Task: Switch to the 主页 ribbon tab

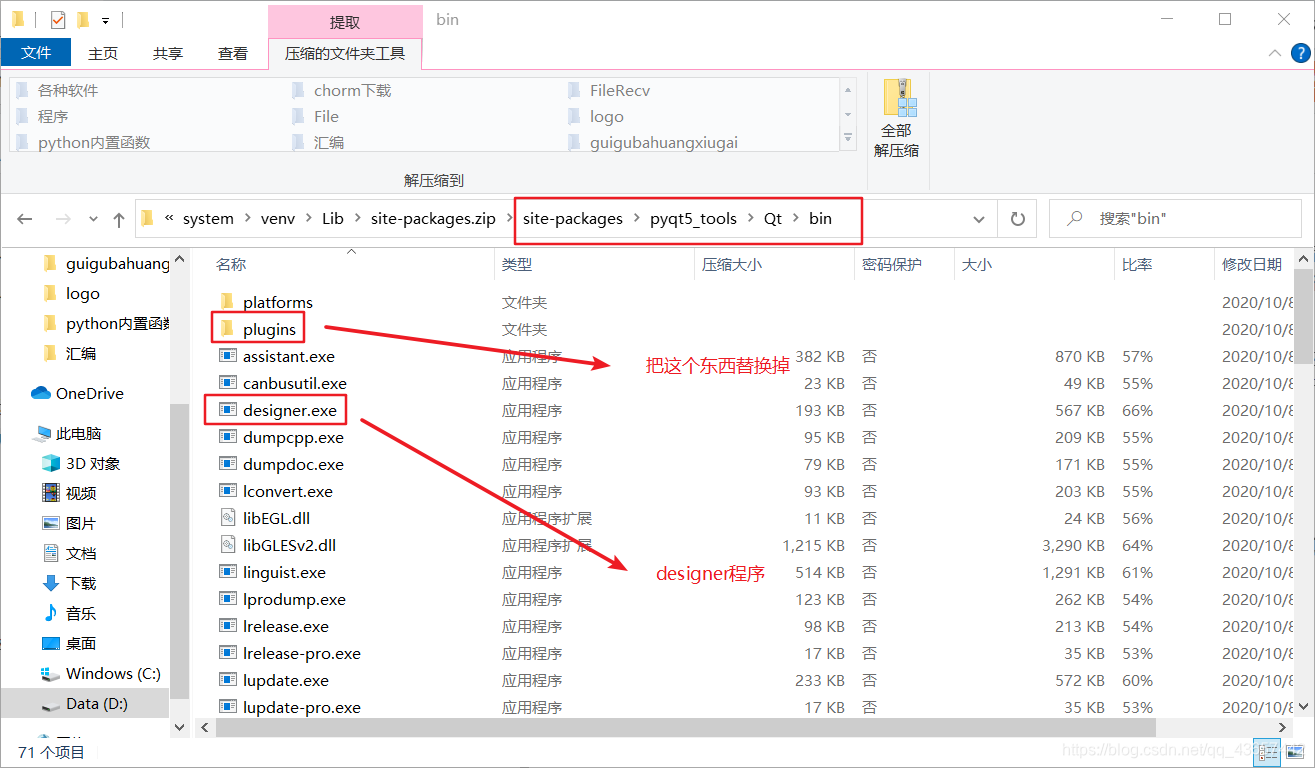Action: tap(103, 53)
